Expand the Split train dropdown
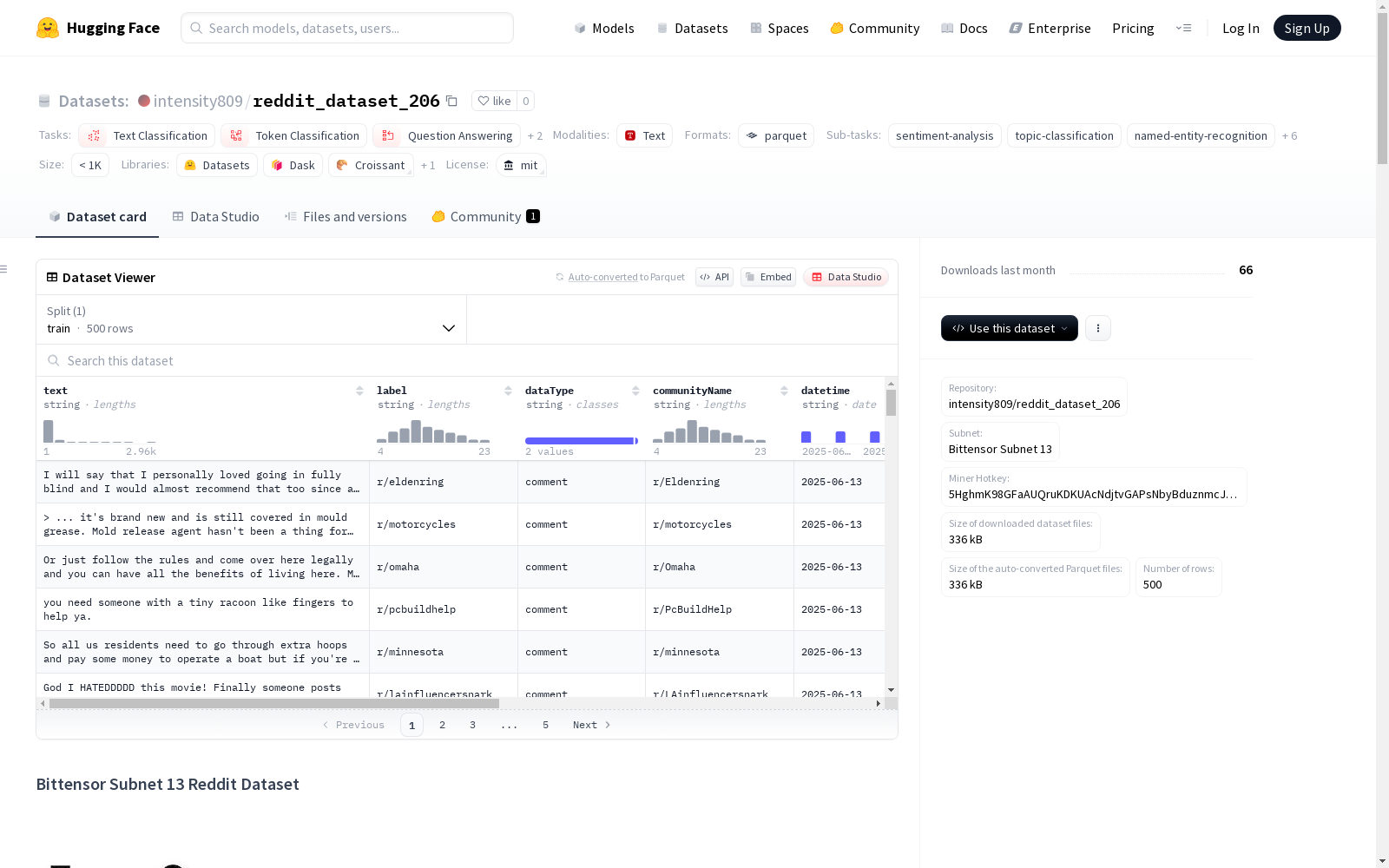Image resolution: width=1389 pixels, height=868 pixels. (x=252, y=319)
